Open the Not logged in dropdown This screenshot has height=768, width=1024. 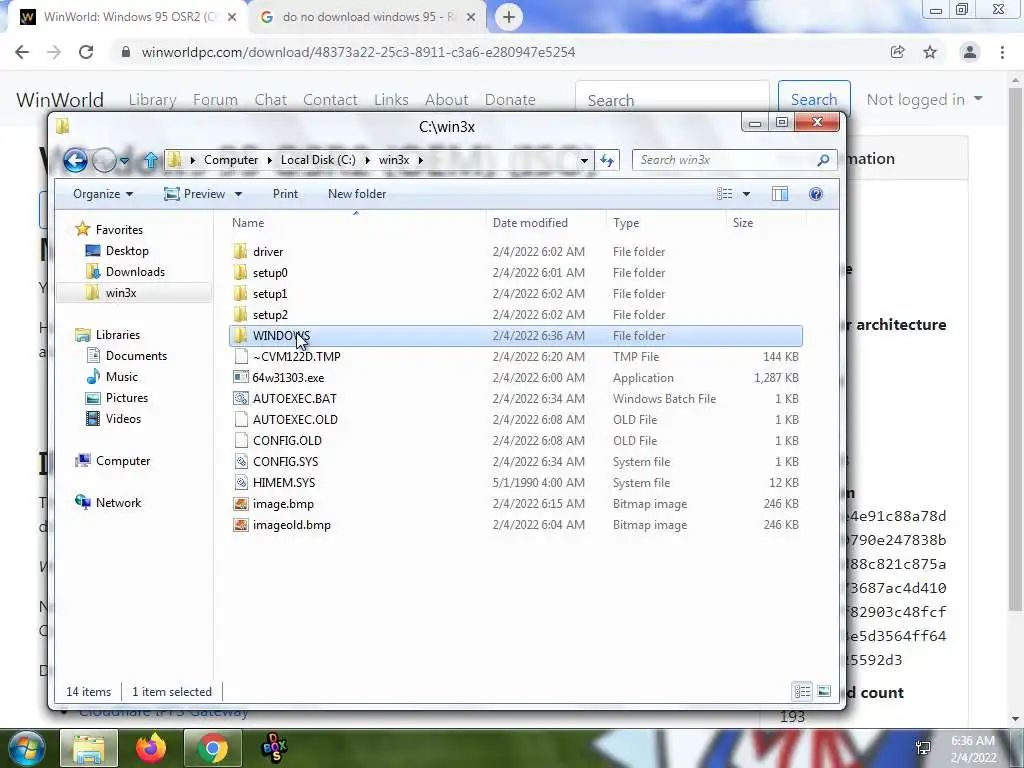(x=924, y=99)
